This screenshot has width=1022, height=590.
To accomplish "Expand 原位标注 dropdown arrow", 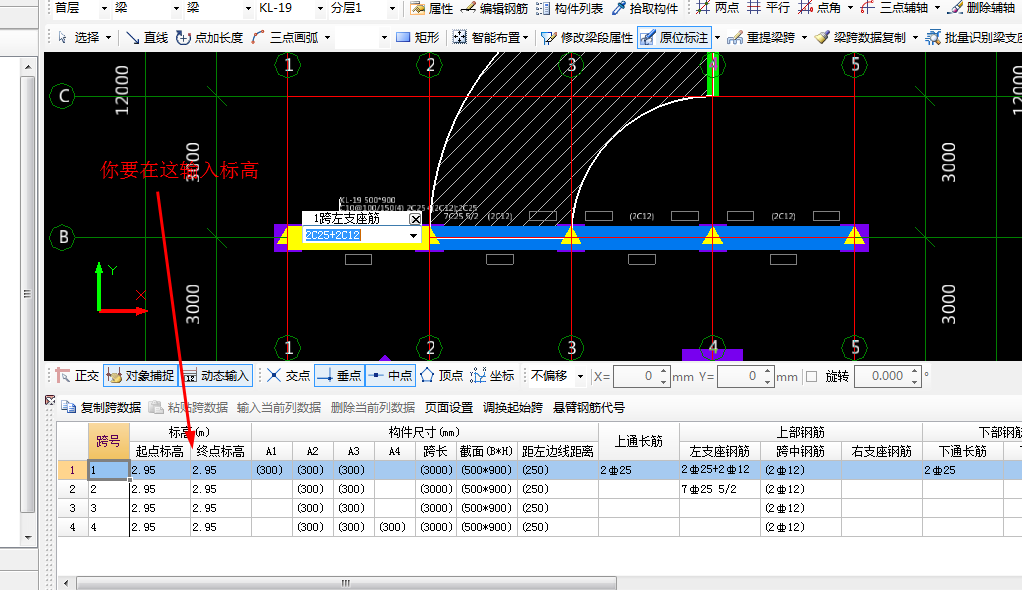I will 717,38.
